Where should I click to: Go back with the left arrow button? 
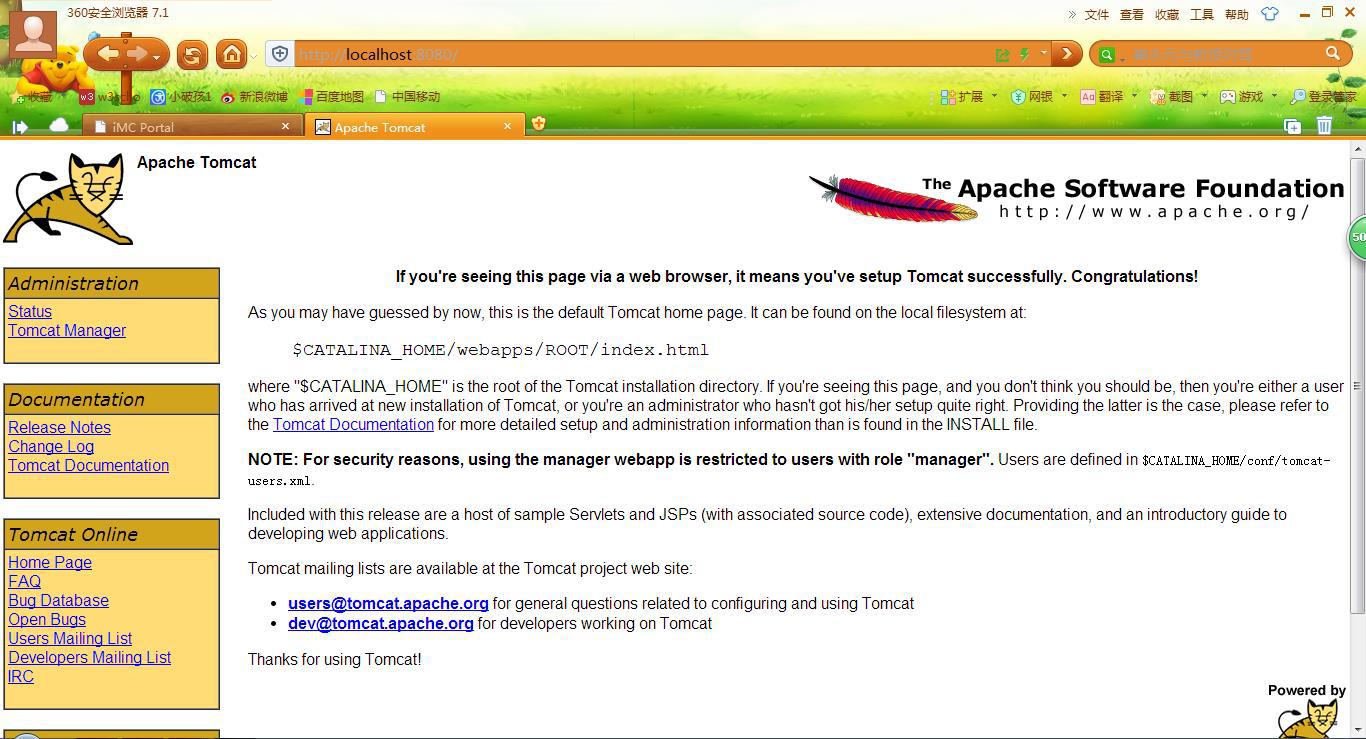click(x=107, y=54)
